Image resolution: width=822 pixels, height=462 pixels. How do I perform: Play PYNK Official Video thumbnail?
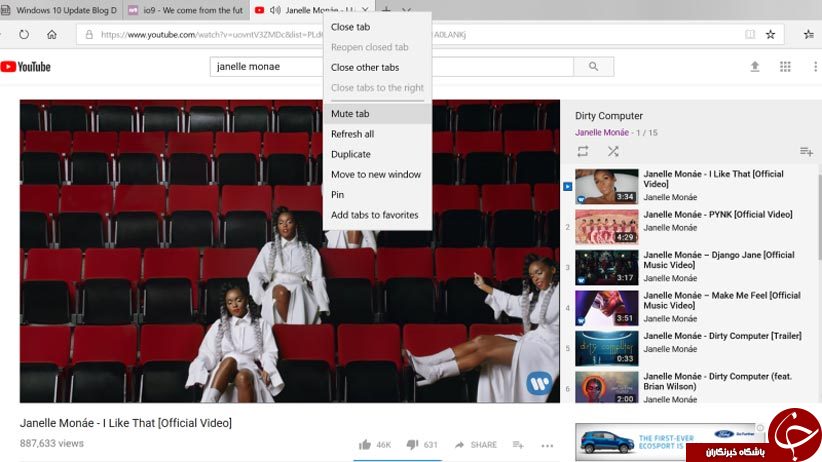(x=607, y=227)
